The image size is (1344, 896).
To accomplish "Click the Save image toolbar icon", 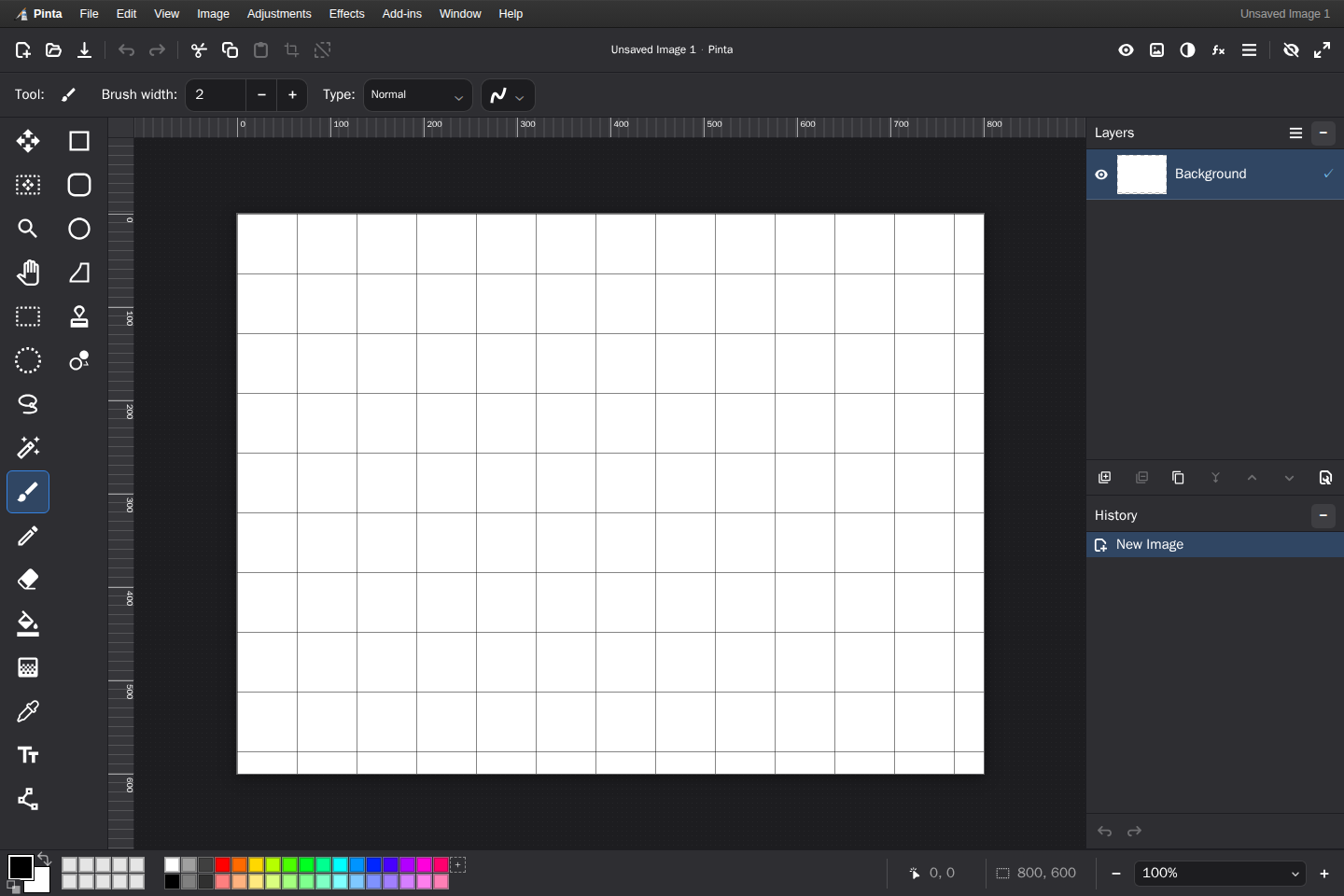I will 85,50.
